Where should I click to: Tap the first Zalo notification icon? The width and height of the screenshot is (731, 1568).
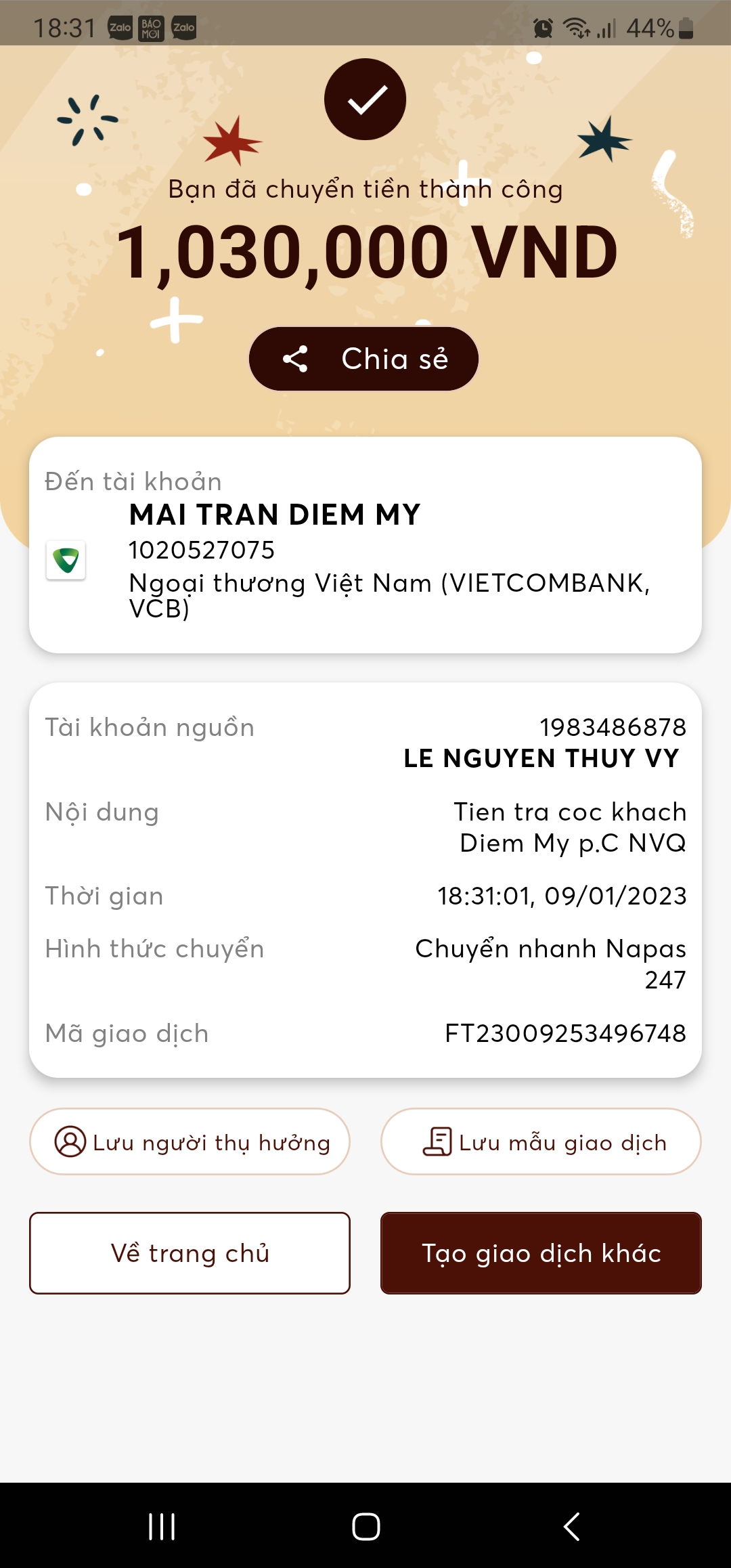pyautogui.click(x=120, y=28)
